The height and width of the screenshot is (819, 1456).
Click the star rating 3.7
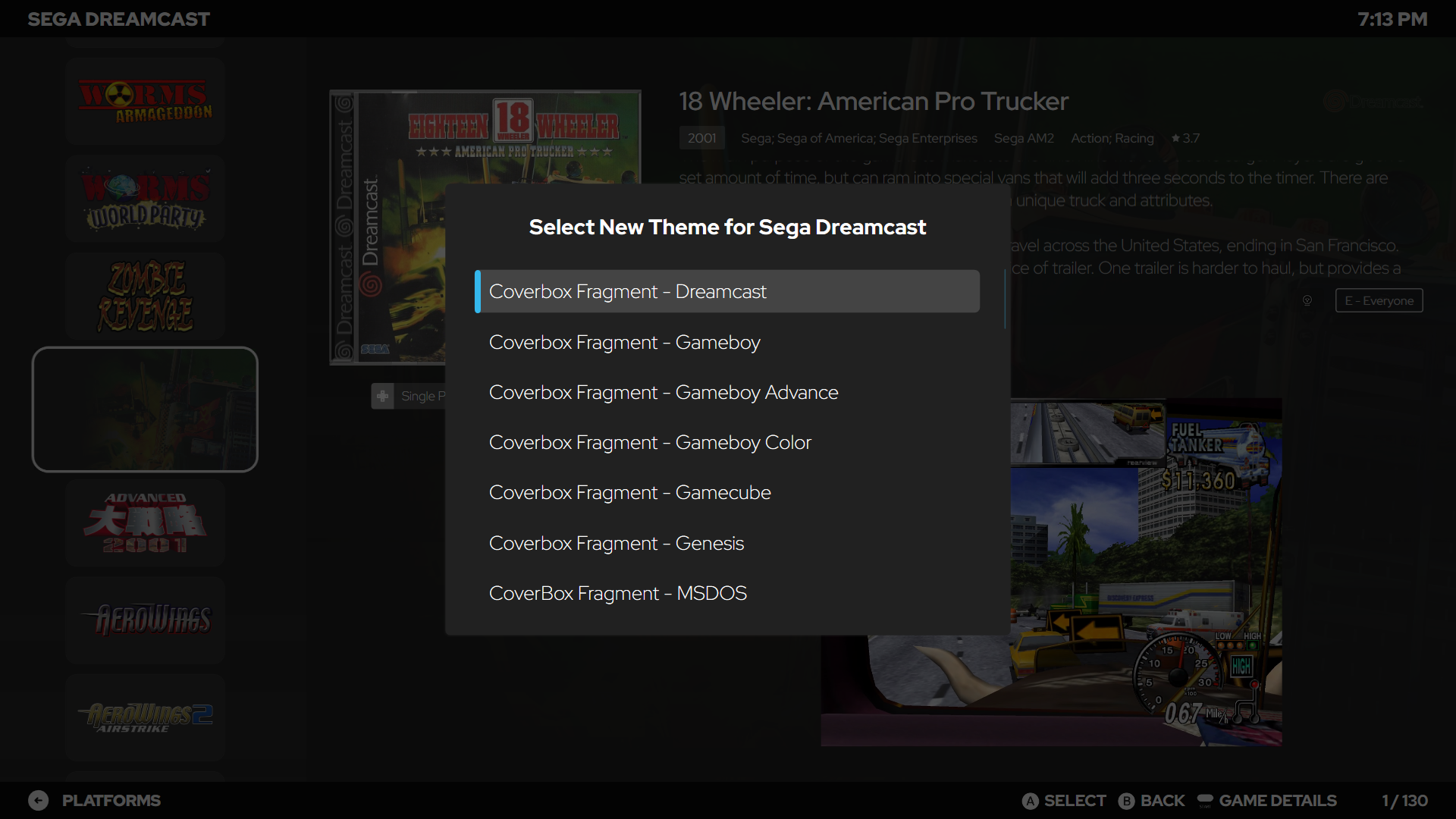coord(1185,138)
